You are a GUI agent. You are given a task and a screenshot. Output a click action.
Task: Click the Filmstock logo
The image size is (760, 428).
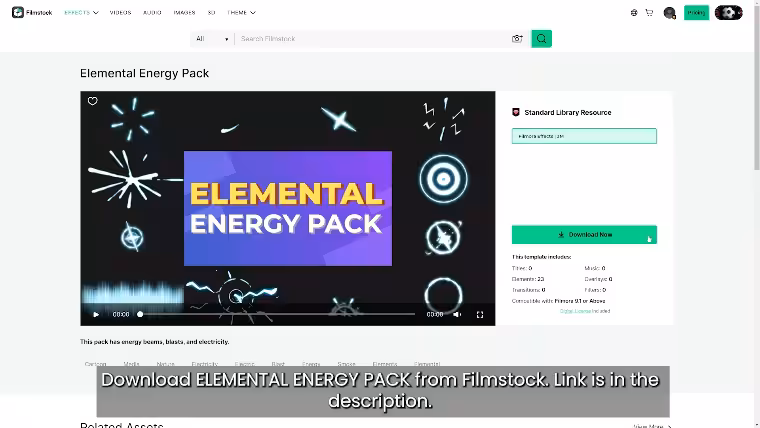[x=32, y=13]
